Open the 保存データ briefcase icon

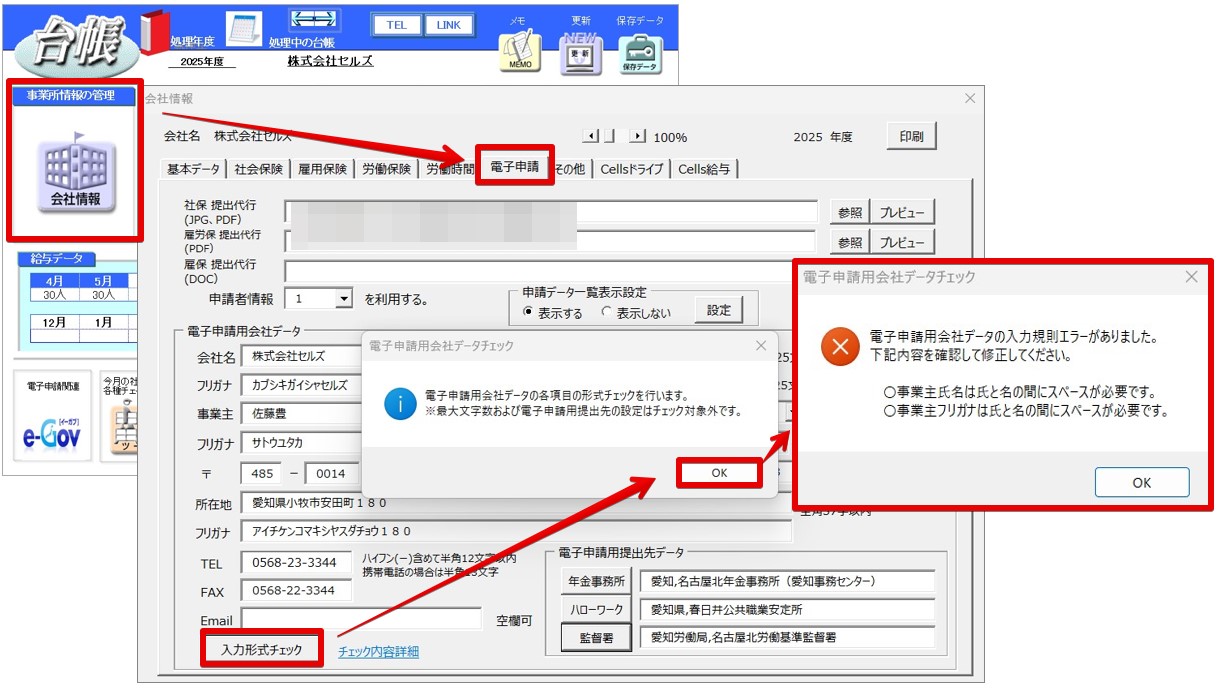(x=640, y=53)
